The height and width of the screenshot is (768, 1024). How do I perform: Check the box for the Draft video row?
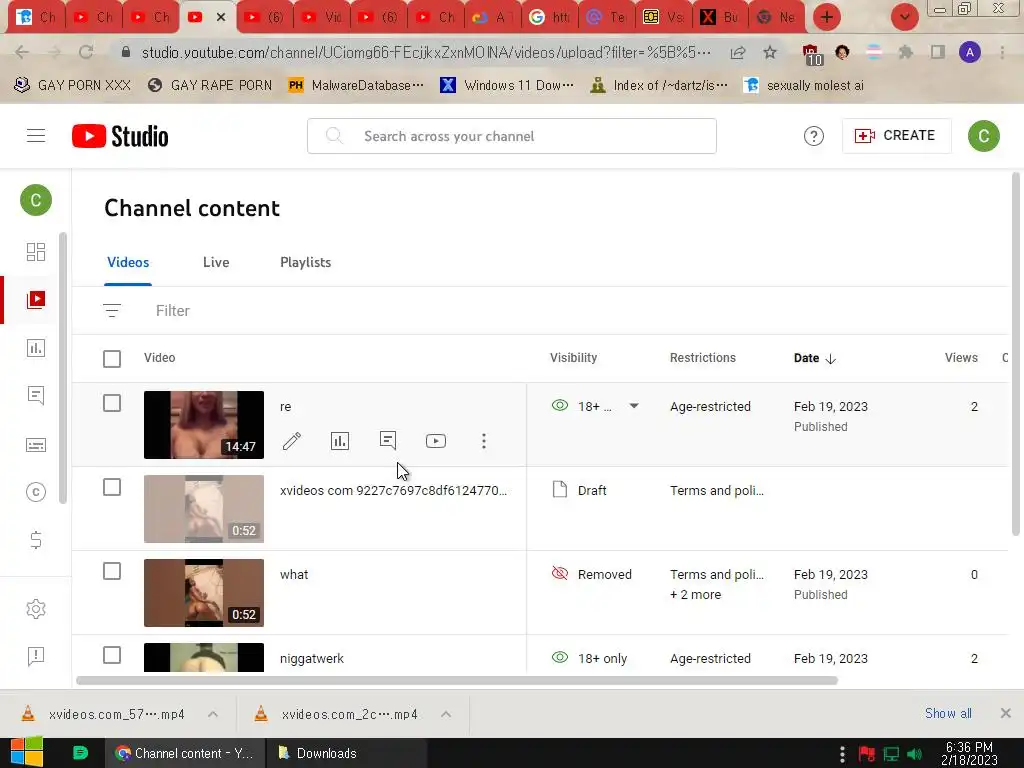[x=112, y=487]
